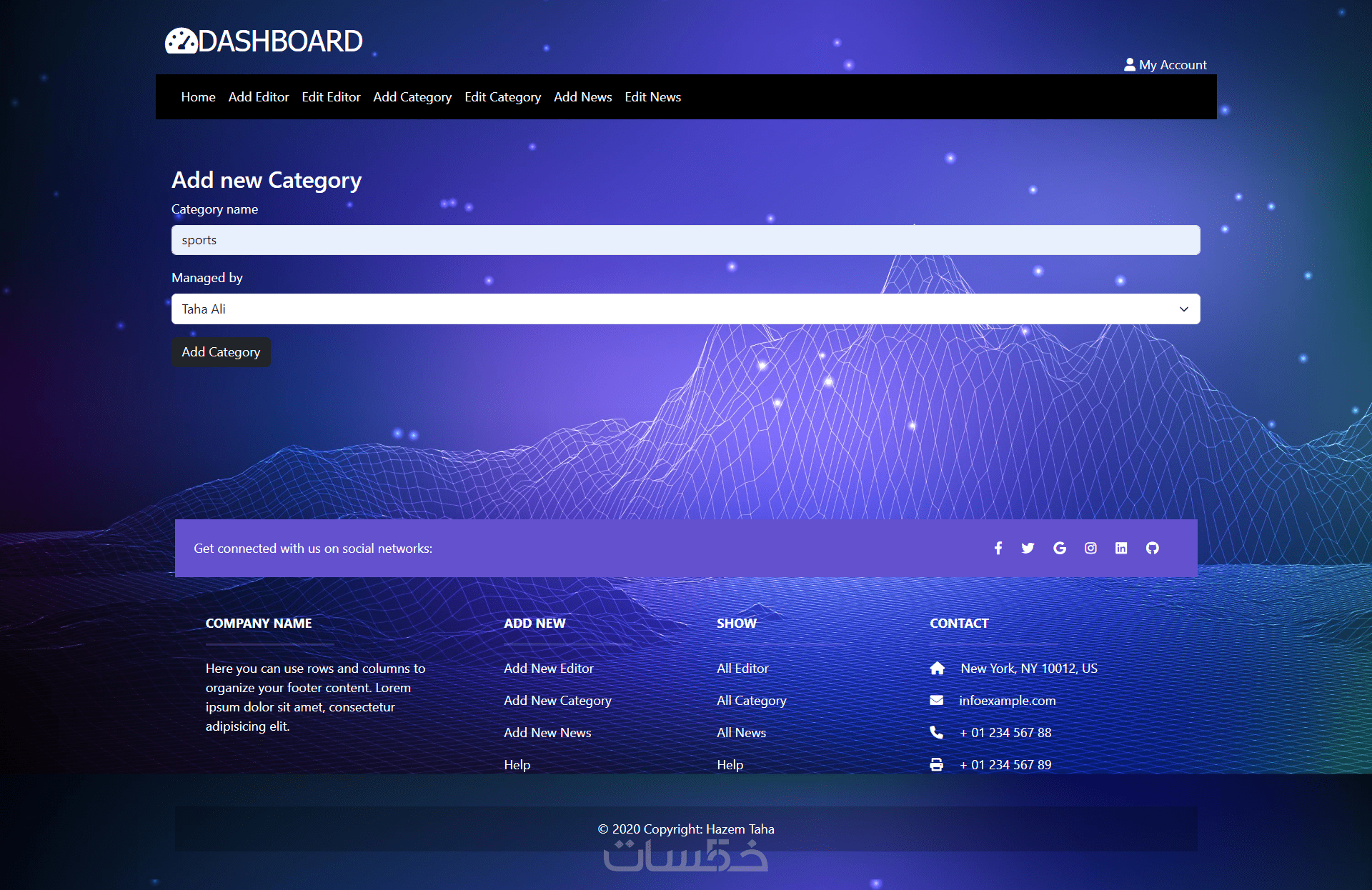
Task: Open the Instagram icon link
Action: (1090, 548)
